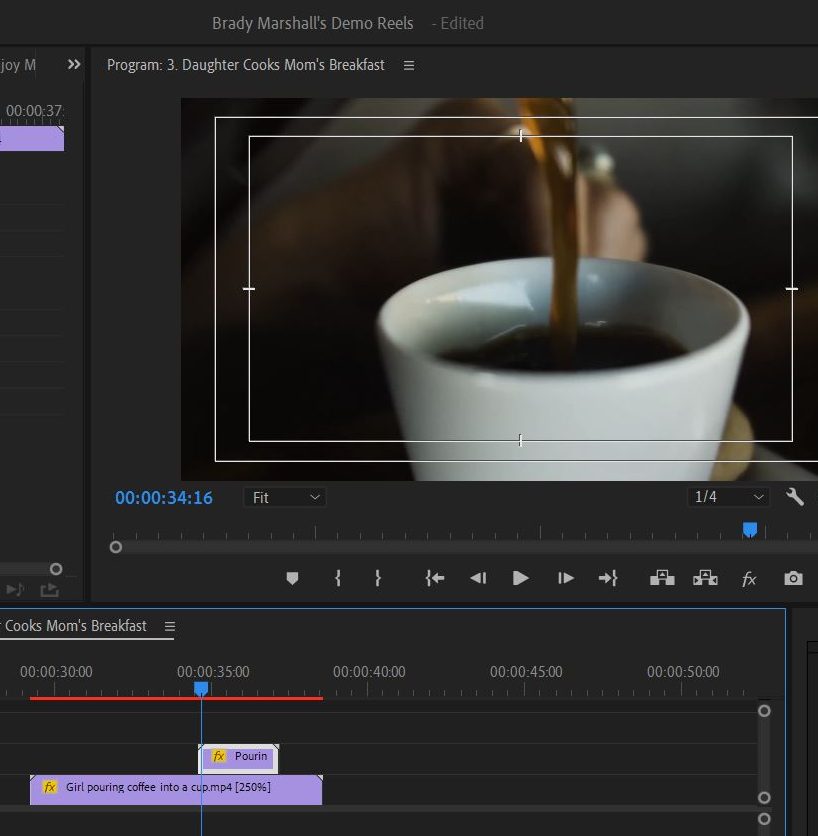818x836 pixels.
Task: Click the timeline ruler playhead
Action: click(201, 688)
